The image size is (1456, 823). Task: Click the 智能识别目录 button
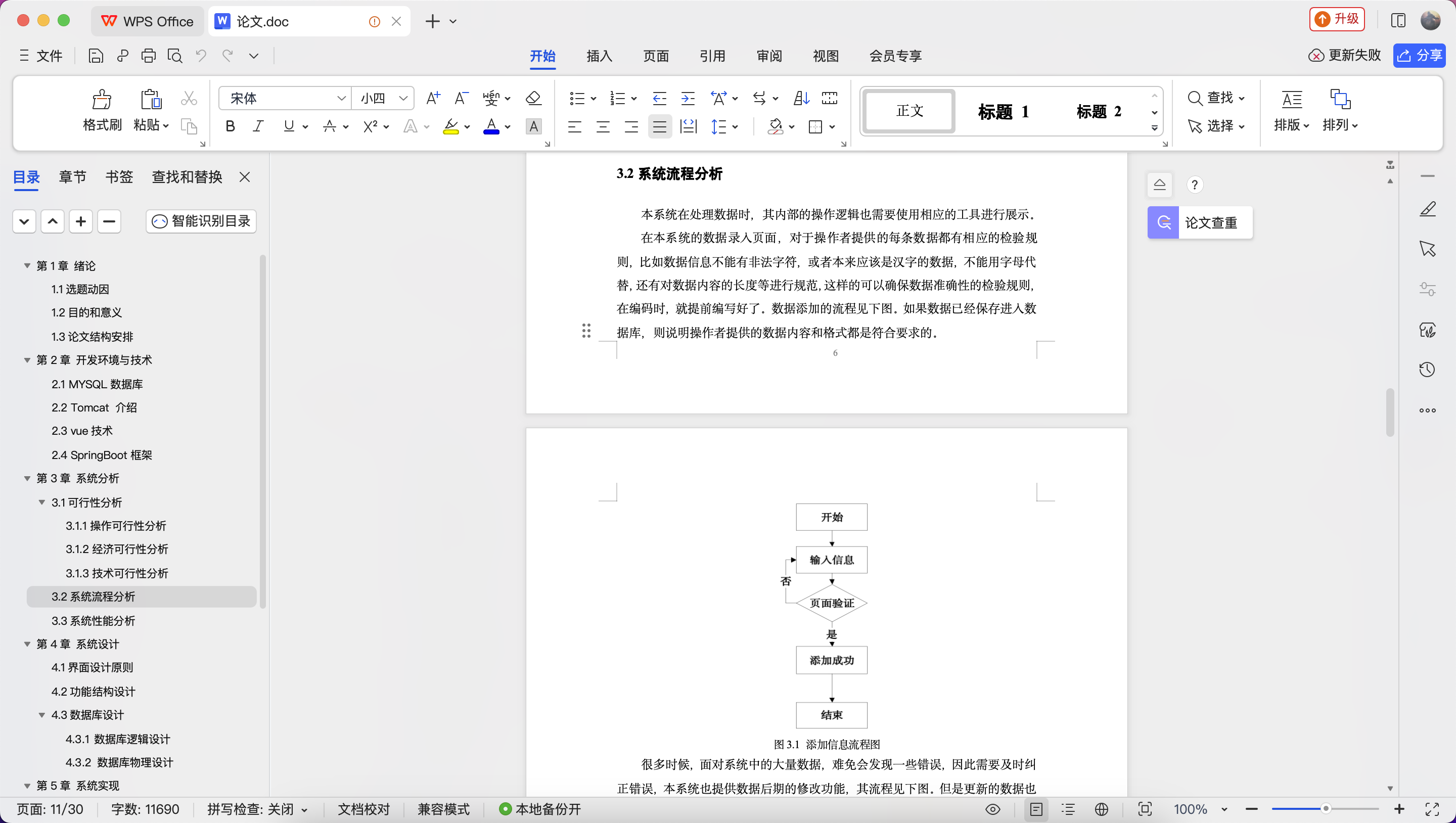click(201, 221)
